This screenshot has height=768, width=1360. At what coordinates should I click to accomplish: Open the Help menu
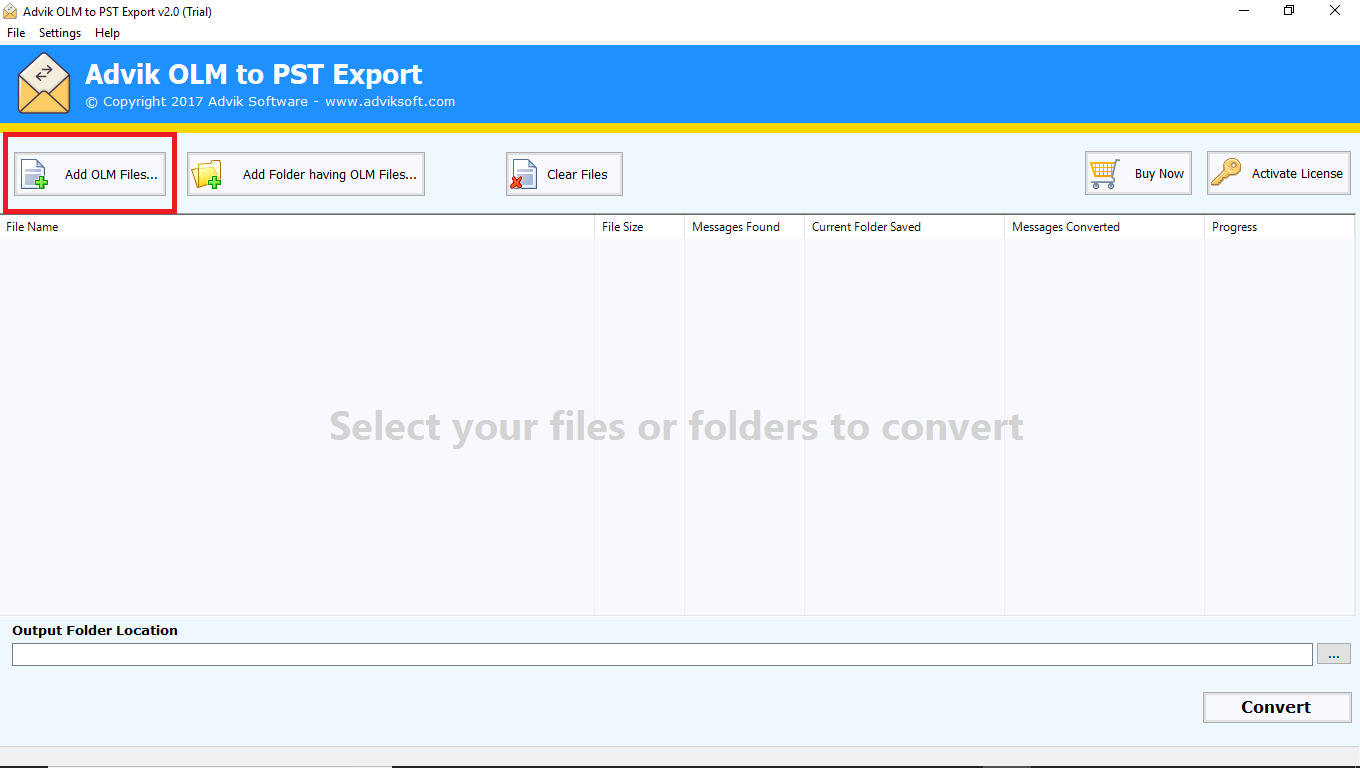(107, 33)
